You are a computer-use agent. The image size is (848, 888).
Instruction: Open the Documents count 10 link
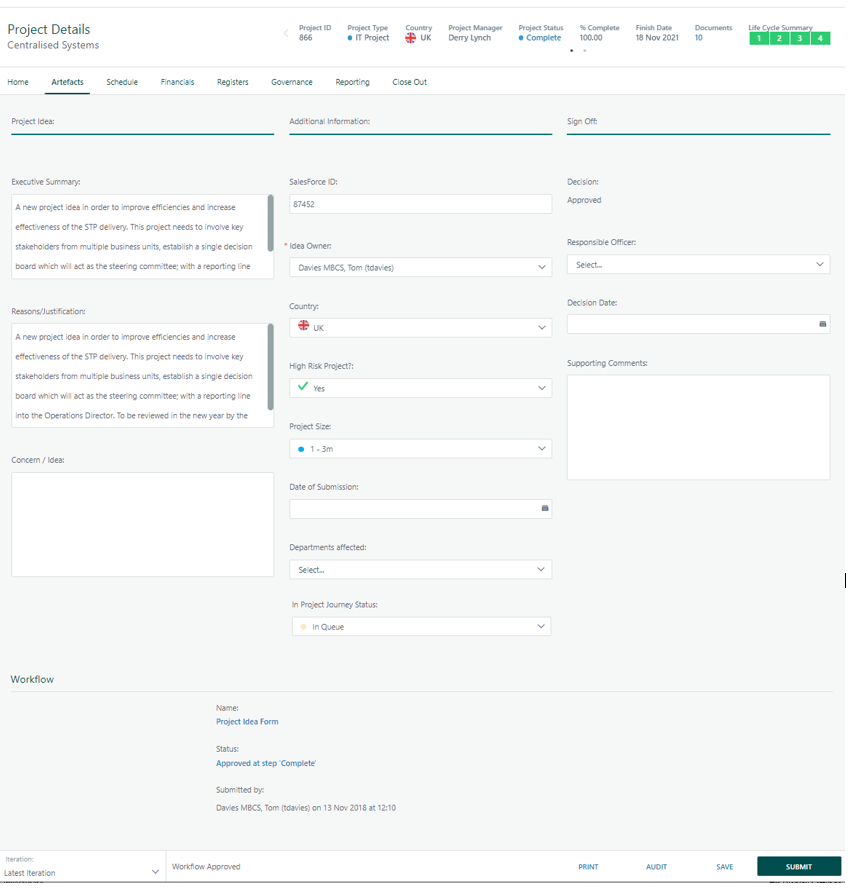698,38
